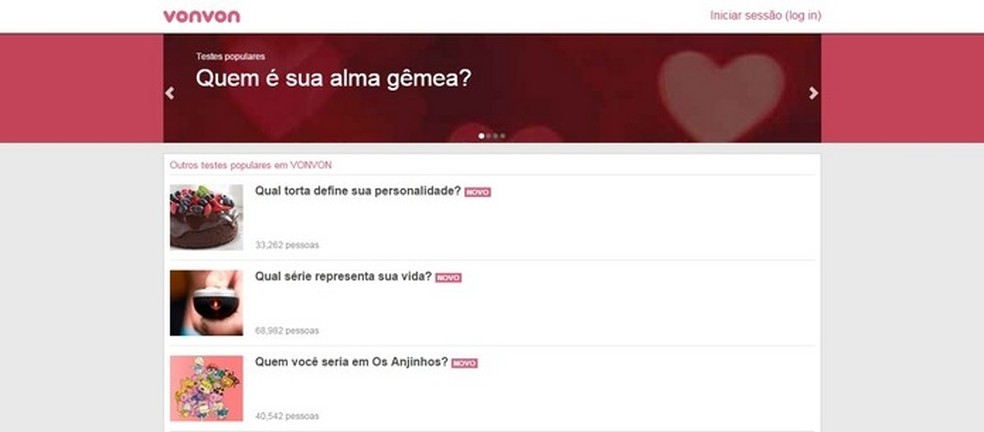Image resolution: width=984 pixels, height=432 pixels.
Task: Click NOVO badge beside torta quiz
Action: (478, 192)
